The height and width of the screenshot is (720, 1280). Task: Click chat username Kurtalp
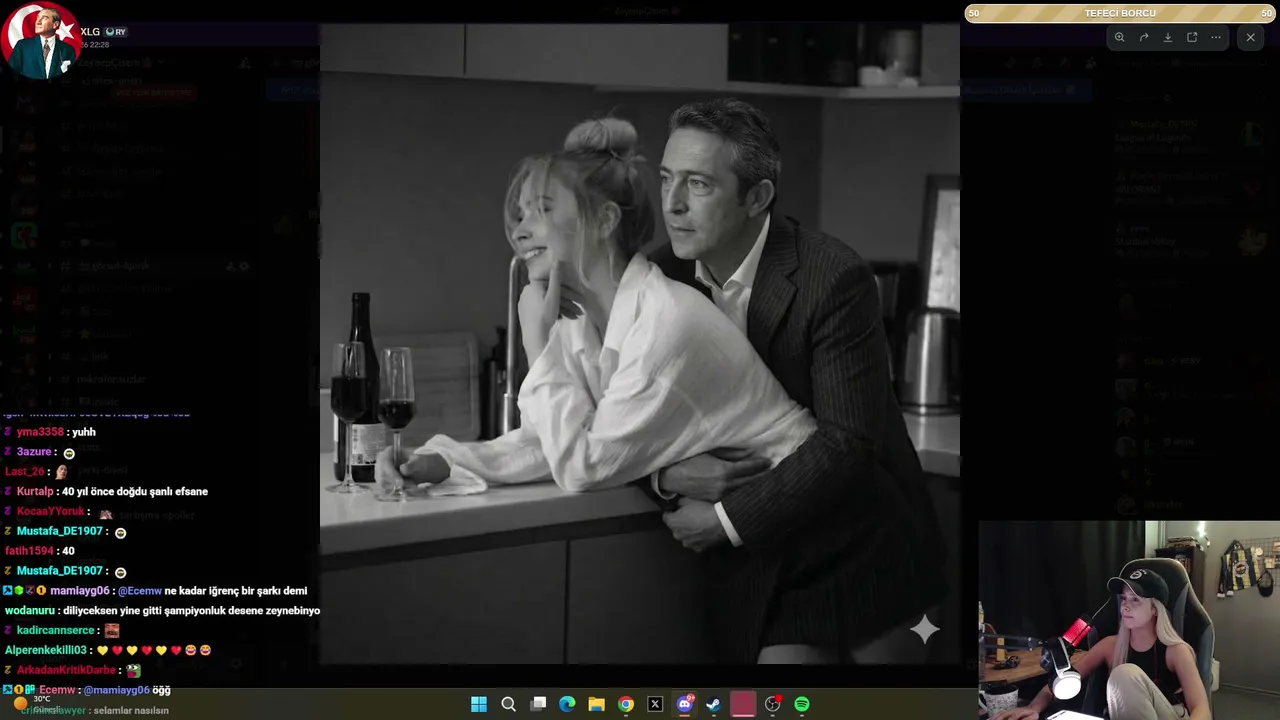point(35,492)
